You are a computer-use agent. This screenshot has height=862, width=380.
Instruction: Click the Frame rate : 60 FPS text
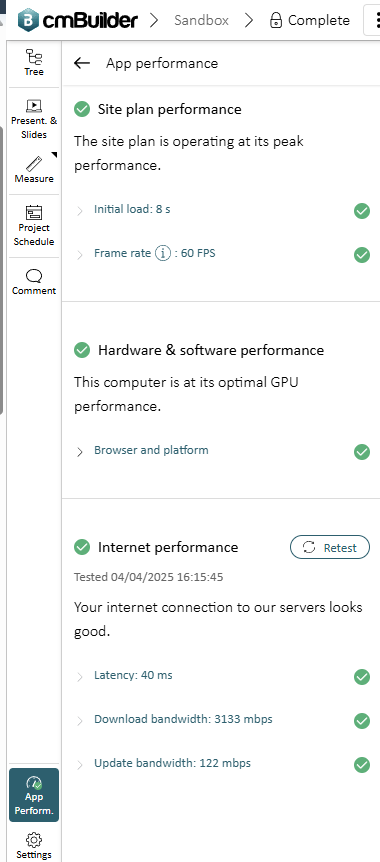click(155, 253)
